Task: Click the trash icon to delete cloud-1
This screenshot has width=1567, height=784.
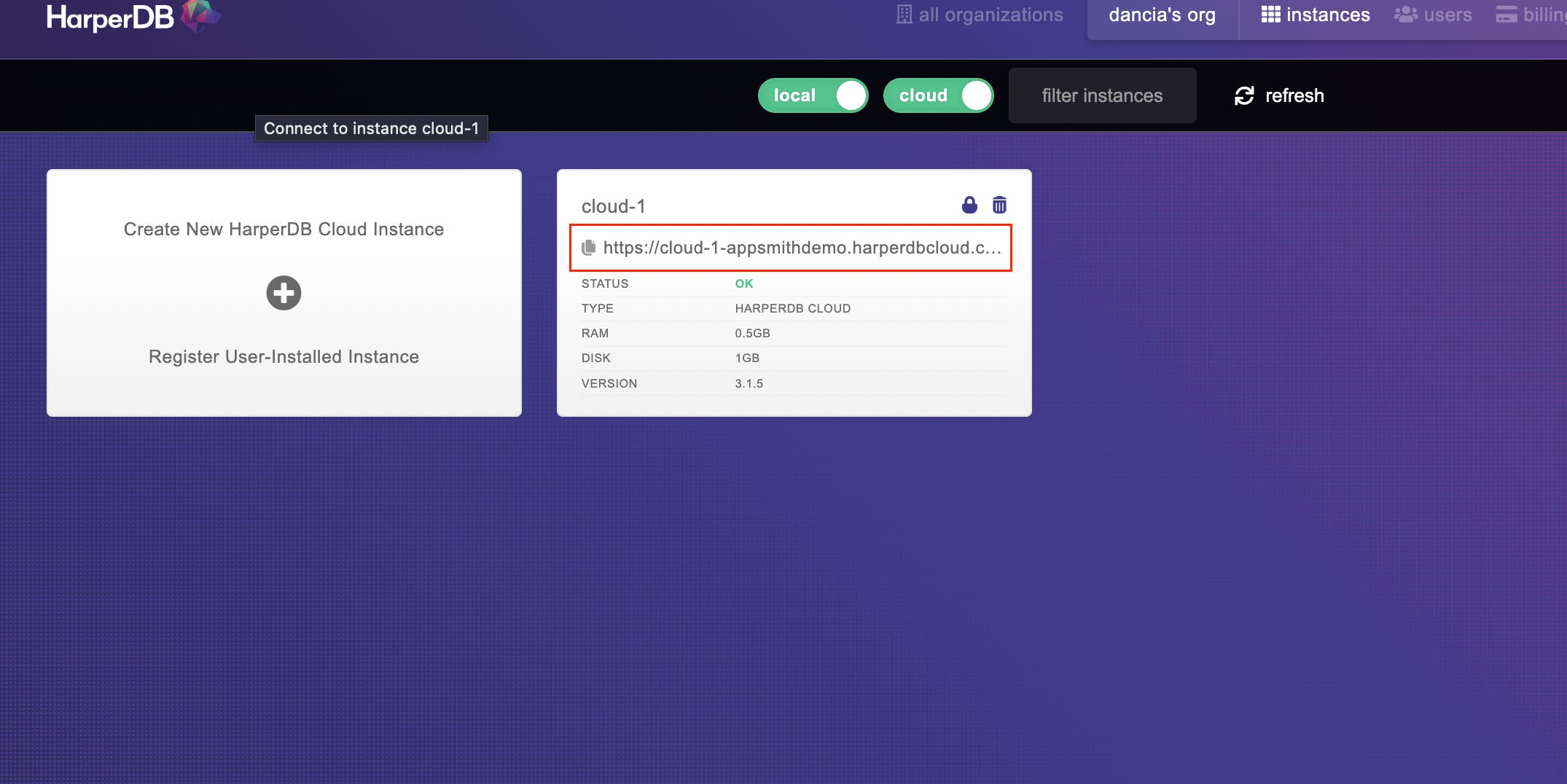Action: [x=999, y=205]
